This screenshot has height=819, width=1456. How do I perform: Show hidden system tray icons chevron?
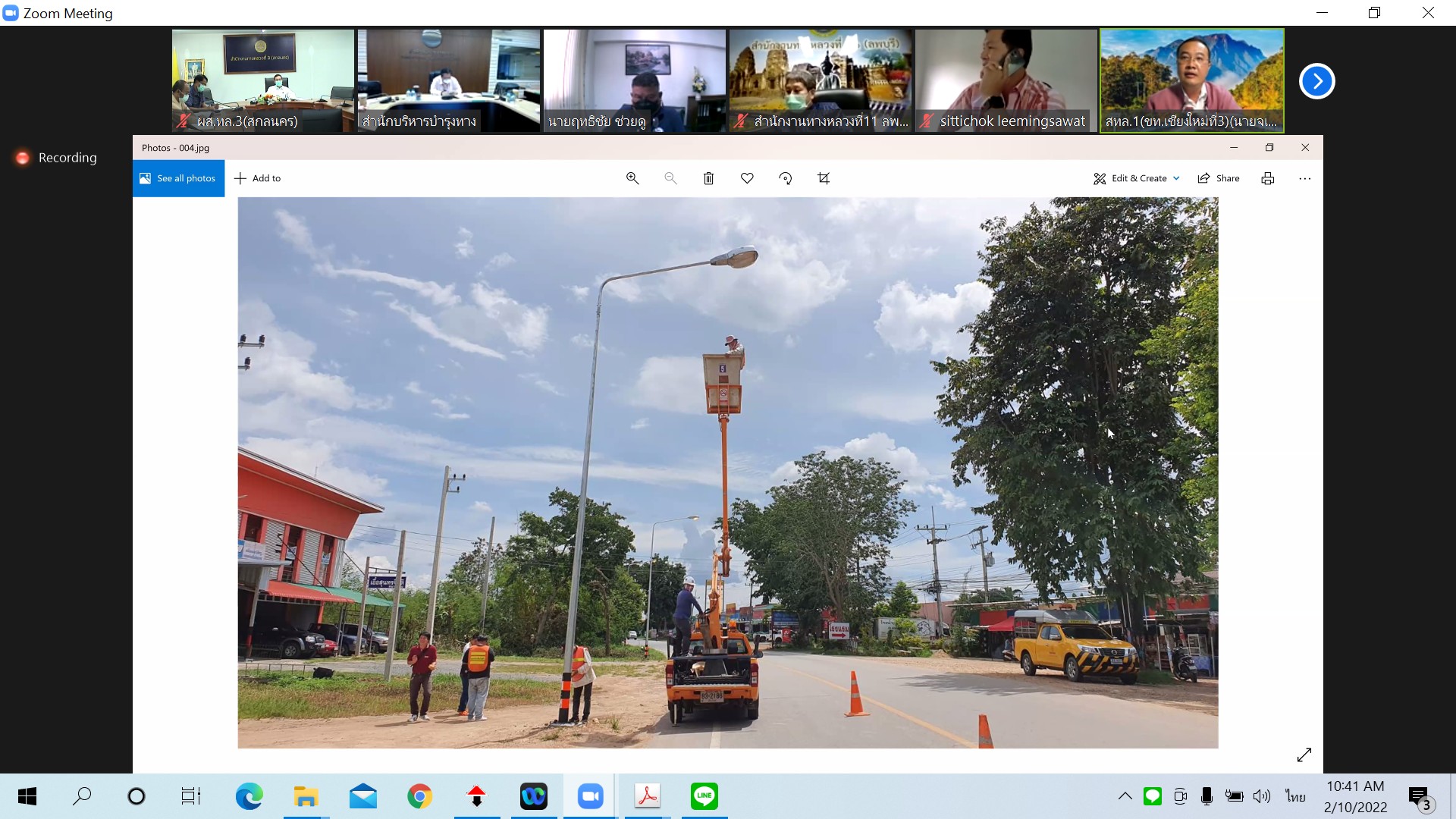pos(1125,796)
